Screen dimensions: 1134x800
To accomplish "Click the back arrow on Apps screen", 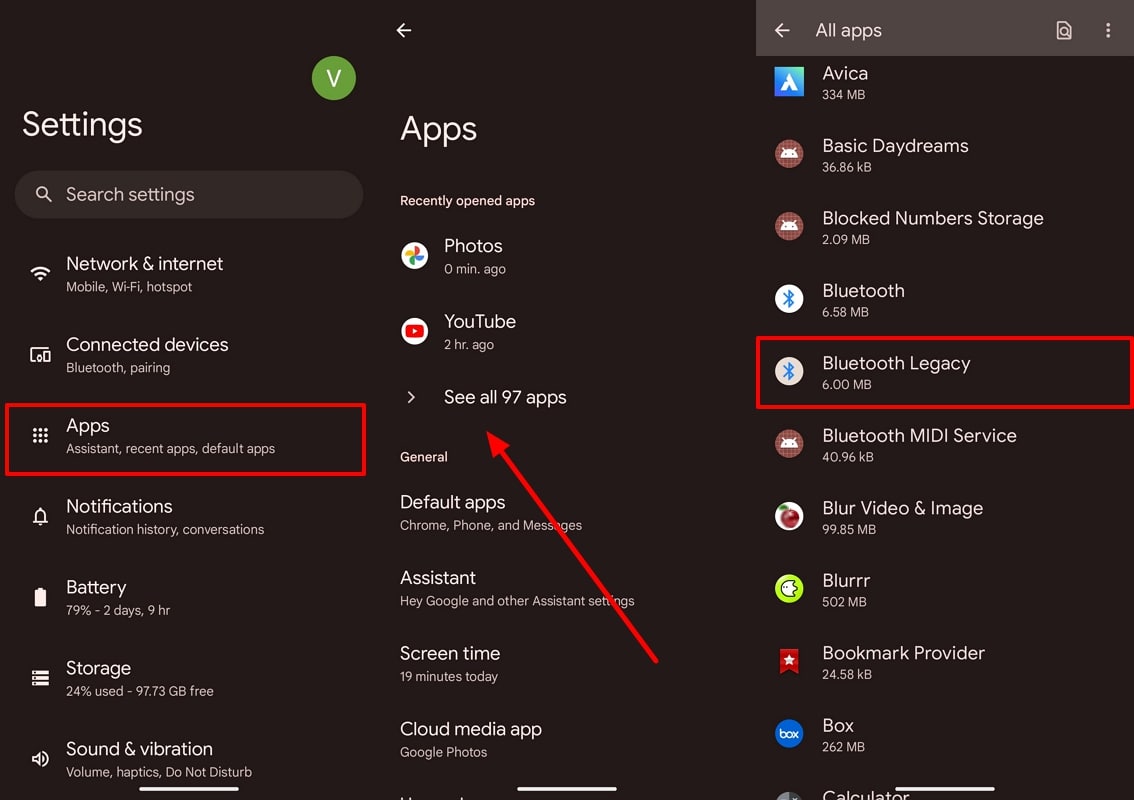I will [403, 30].
